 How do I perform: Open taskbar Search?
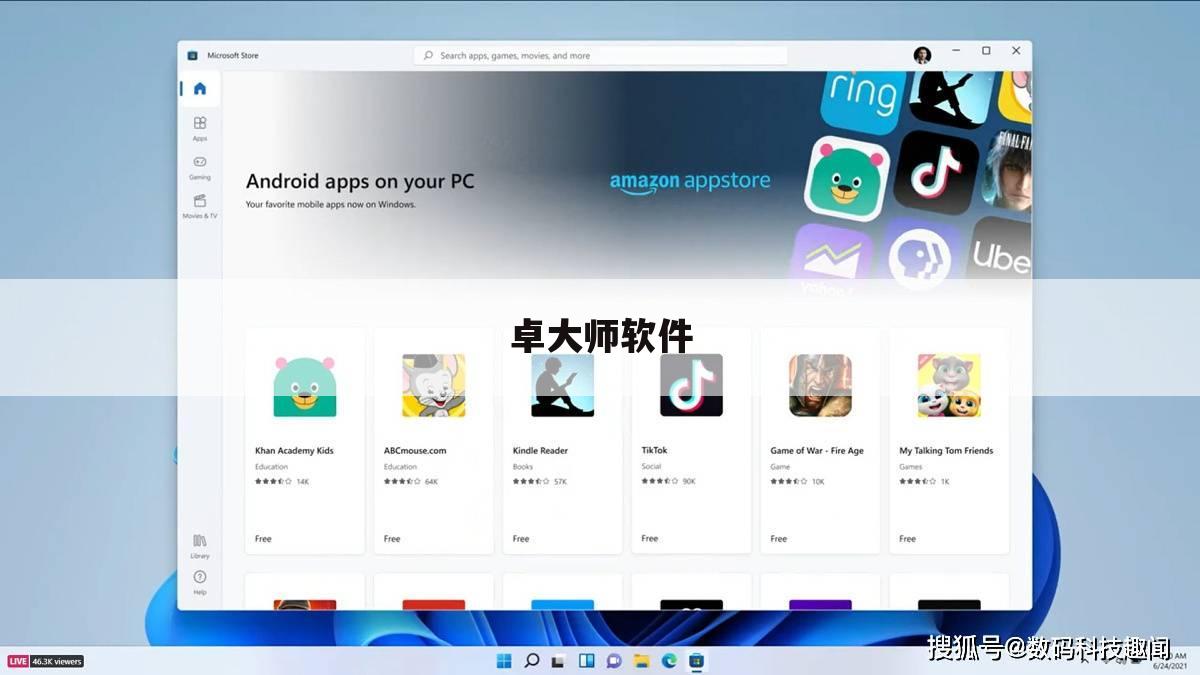pyautogui.click(x=532, y=661)
